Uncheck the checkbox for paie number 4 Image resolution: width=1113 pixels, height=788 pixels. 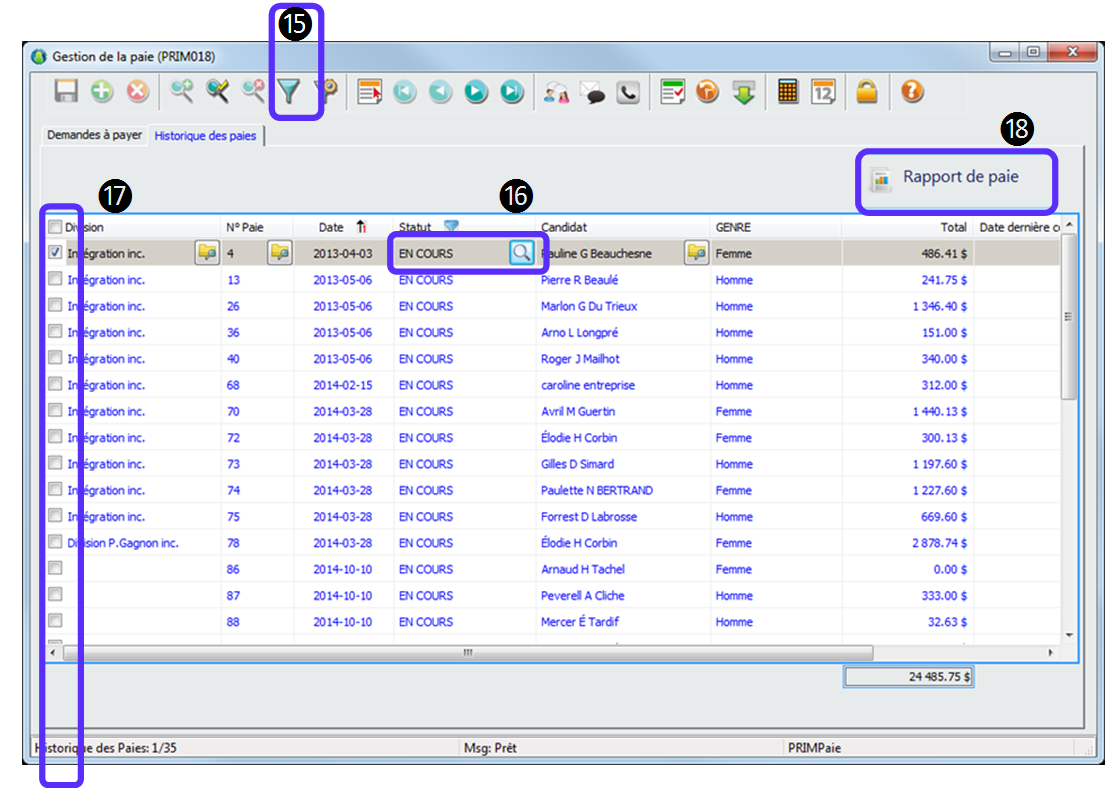tap(56, 254)
